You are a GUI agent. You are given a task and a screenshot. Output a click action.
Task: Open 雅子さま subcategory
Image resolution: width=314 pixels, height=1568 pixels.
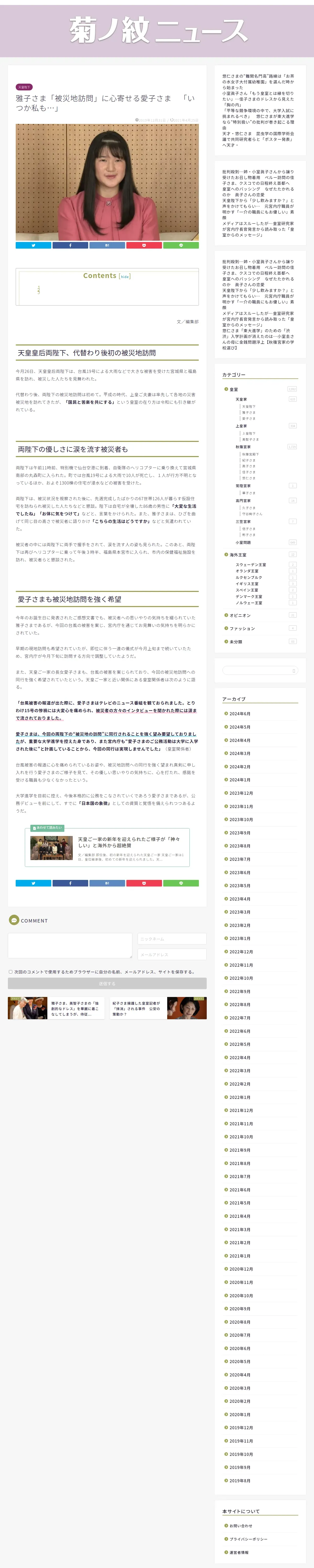point(249,412)
